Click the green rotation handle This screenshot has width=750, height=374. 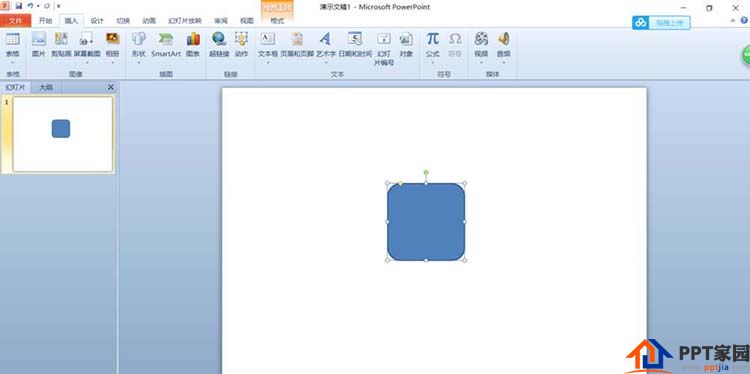tap(426, 172)
